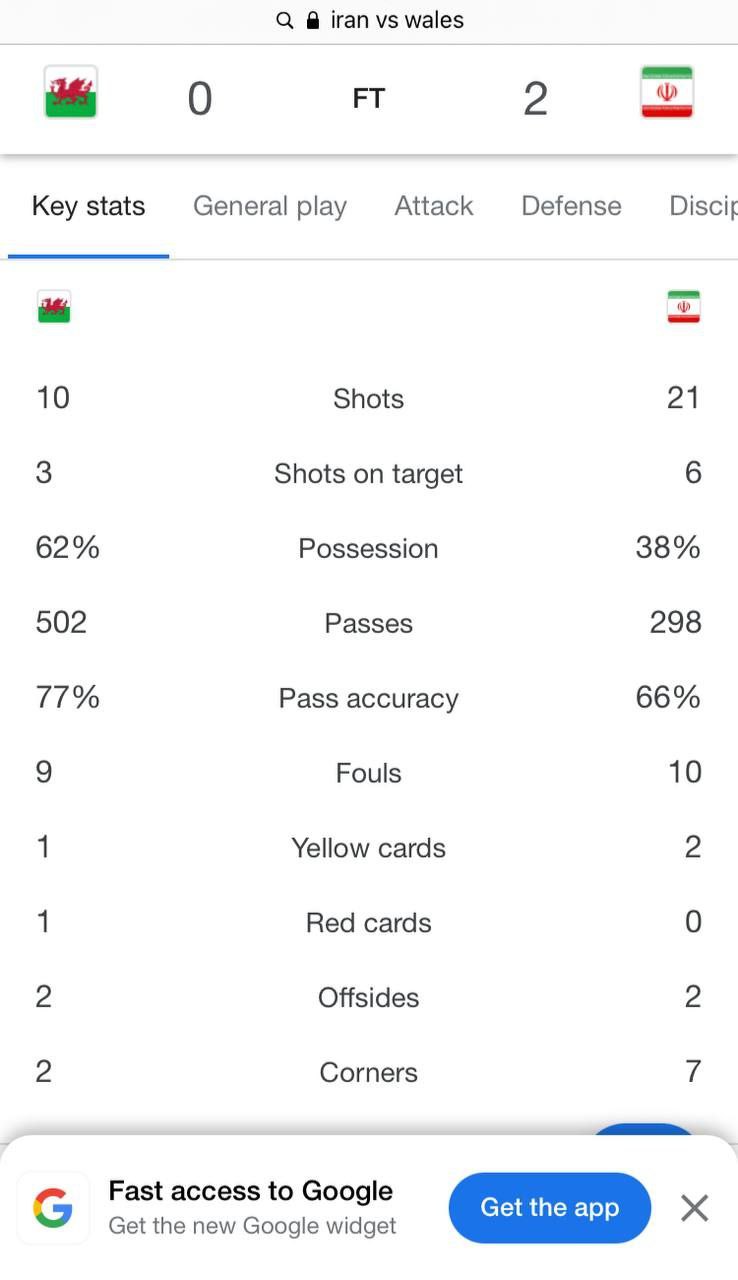Tap the large Wales flag beside score
This screenshot has width=738, height=1280.
pos(70,93)
